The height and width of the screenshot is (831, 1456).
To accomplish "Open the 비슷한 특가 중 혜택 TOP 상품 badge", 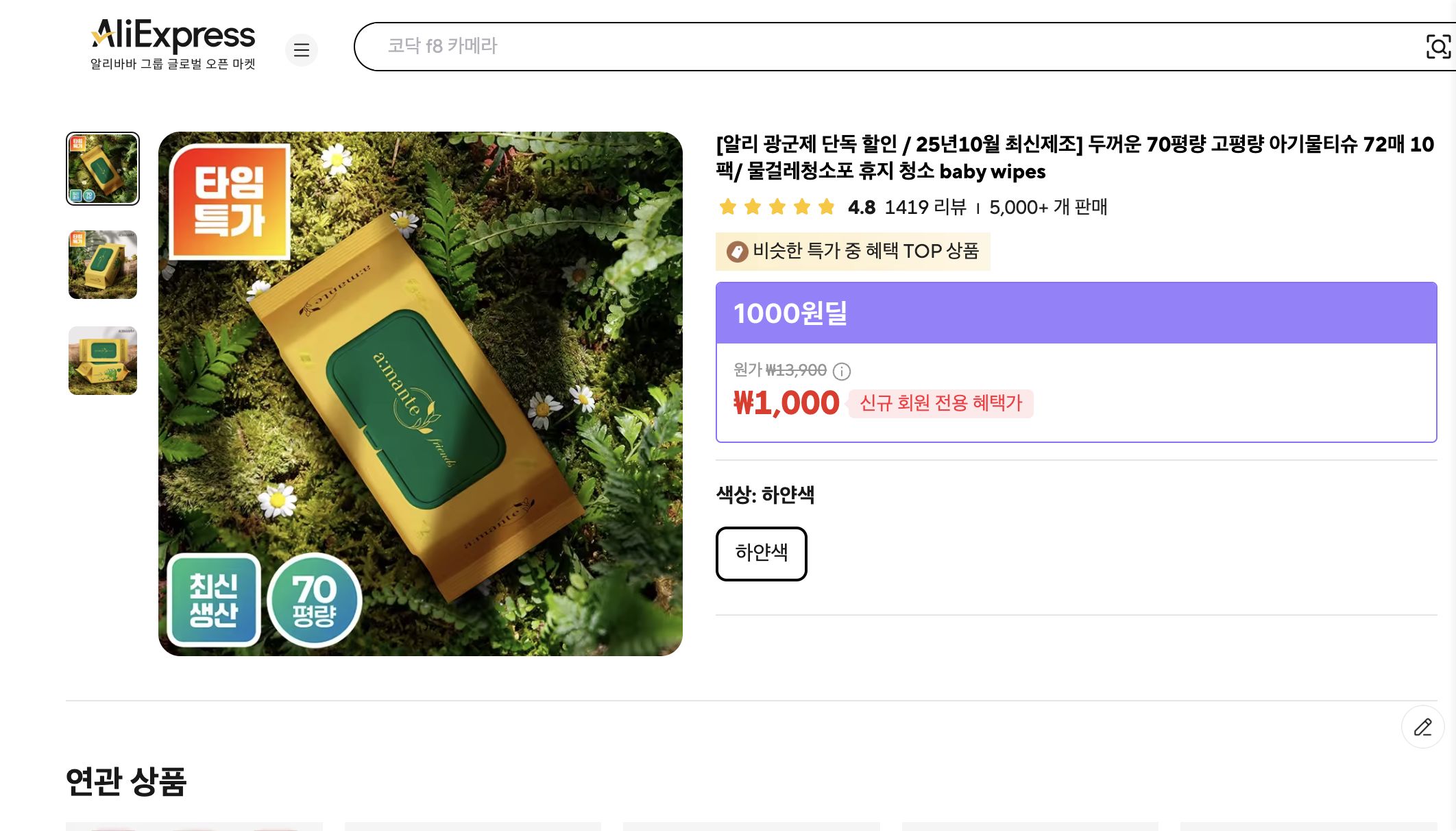I will click(x=852, y=251).
